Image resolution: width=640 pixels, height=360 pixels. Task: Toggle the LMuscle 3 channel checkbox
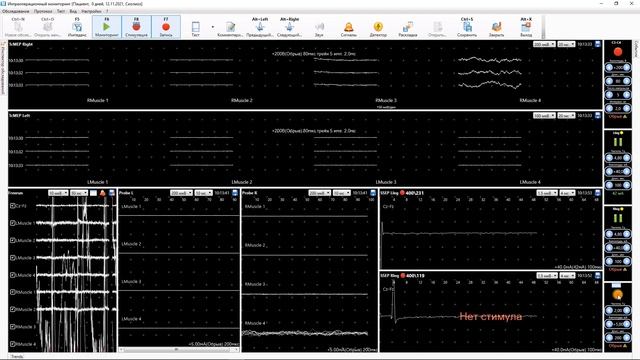pos(13,258)
